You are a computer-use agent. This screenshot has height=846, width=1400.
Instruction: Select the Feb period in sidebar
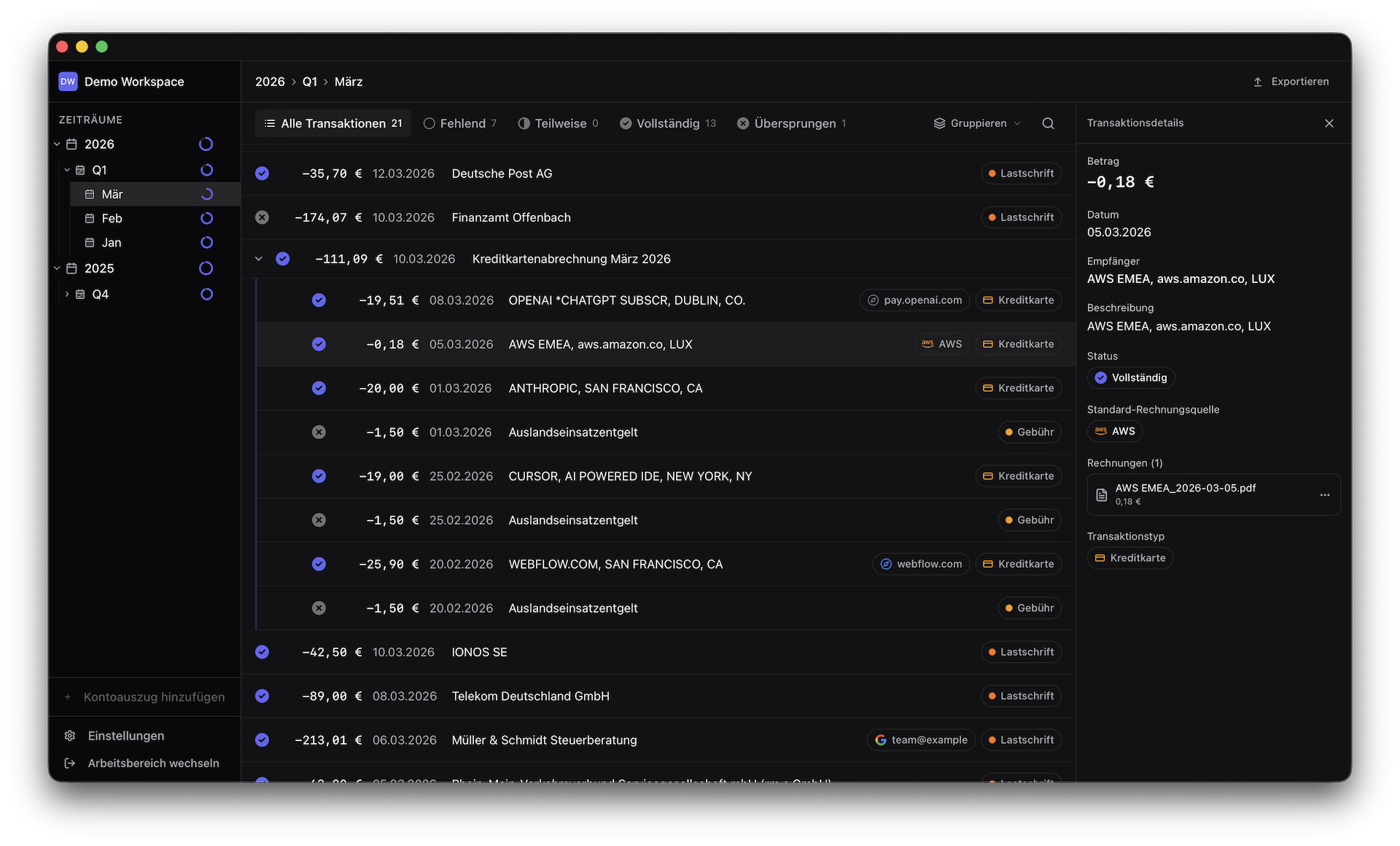(155, 218)
